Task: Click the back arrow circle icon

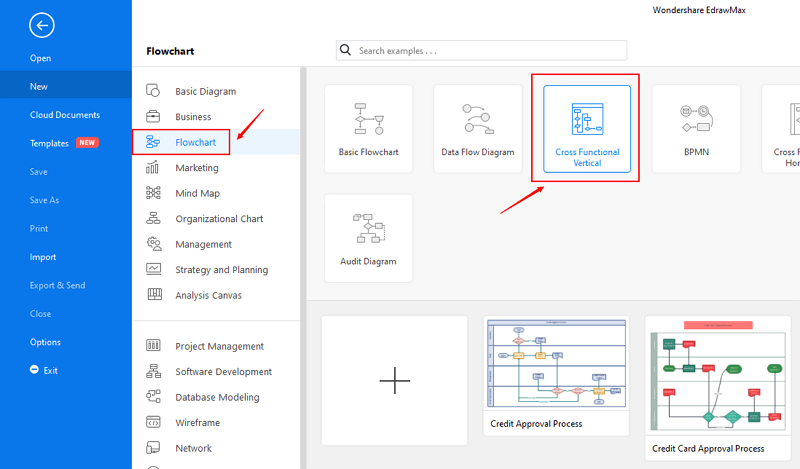Action: [42, 25]
